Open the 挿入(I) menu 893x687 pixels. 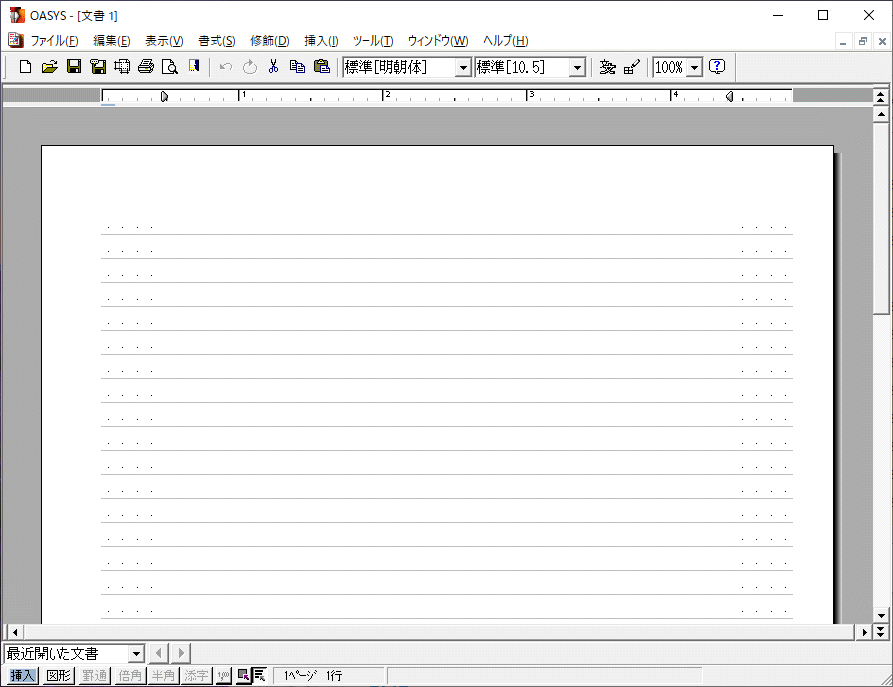321,40
